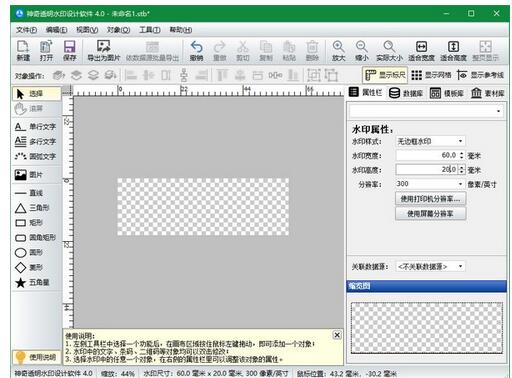This screenshot has width=512, height=378.
Task: Click the 放大 zoom in magnifier
Action: pyautogui.click(x=338, y=51)
